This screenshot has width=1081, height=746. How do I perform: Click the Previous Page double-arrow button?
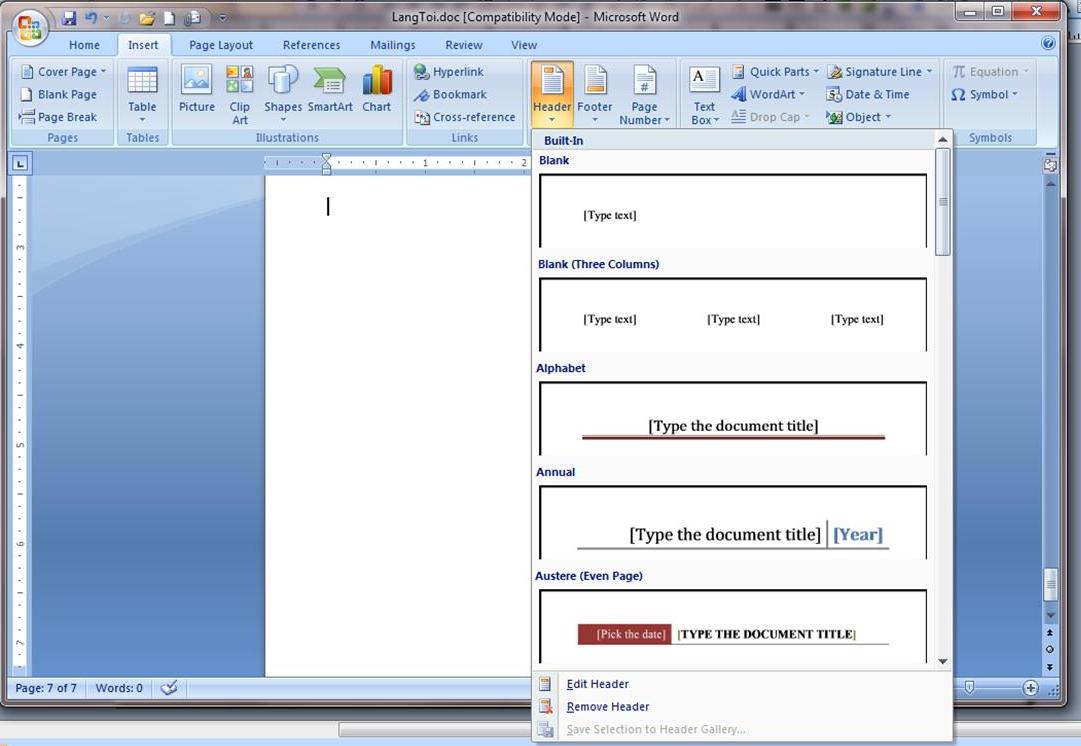tap(1049, 632)
